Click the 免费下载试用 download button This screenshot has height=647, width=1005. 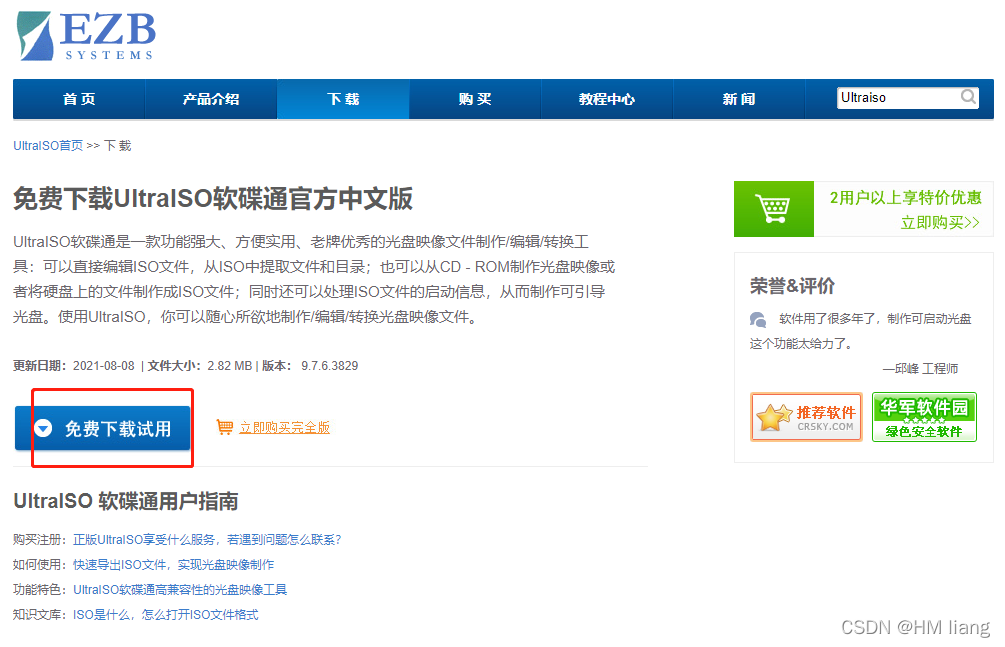click(103, 428)
